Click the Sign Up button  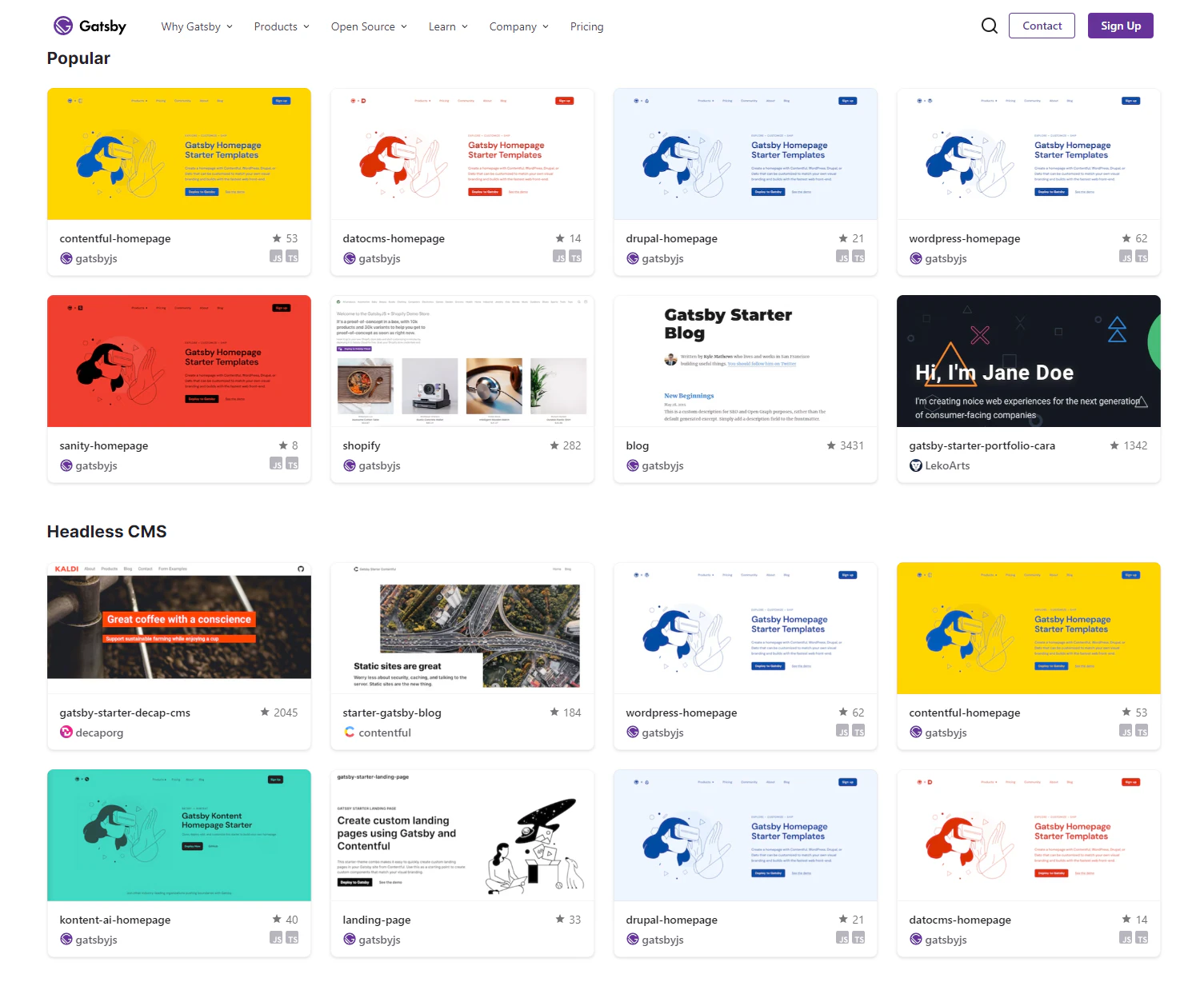pyautogui.click(x=1120, y=26)
